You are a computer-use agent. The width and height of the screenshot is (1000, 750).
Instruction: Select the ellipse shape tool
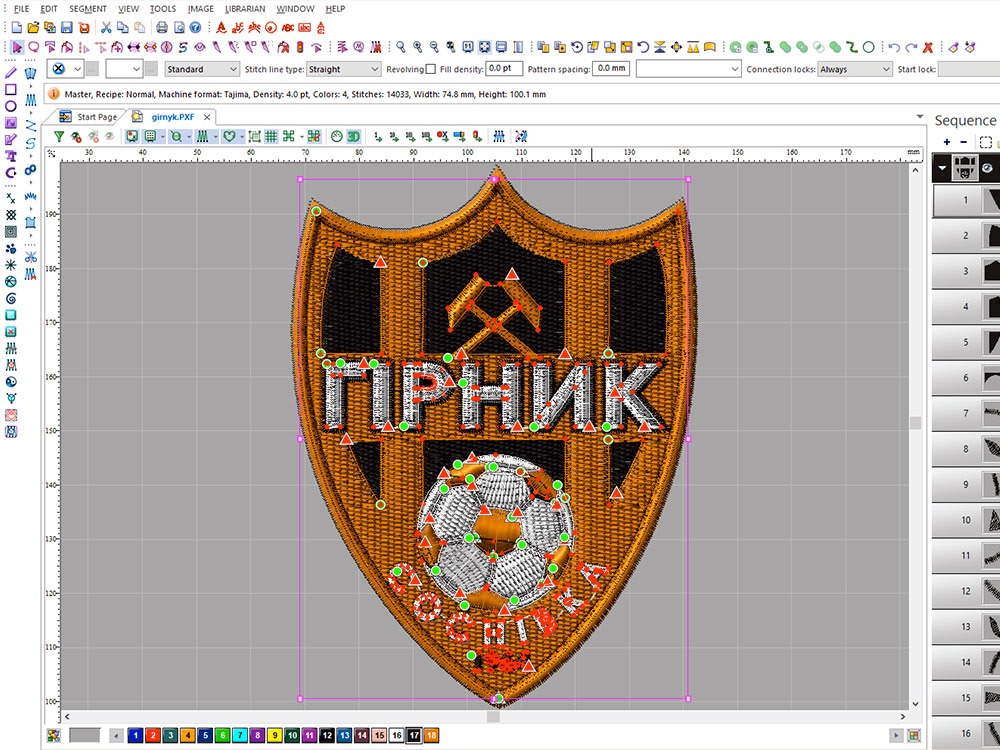click(x=11, y=106)
